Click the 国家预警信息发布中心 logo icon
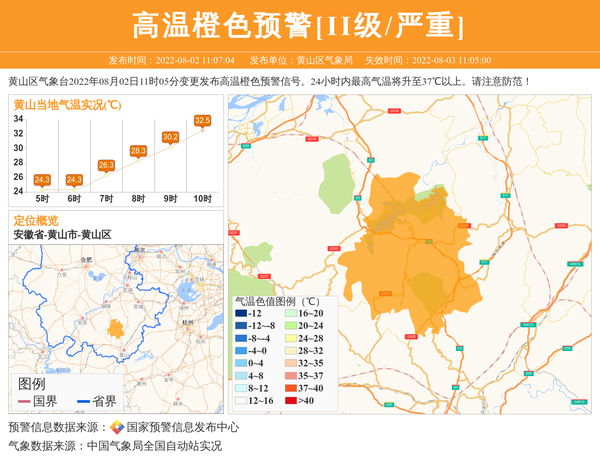600x471 pixels. tap(117, 428)
